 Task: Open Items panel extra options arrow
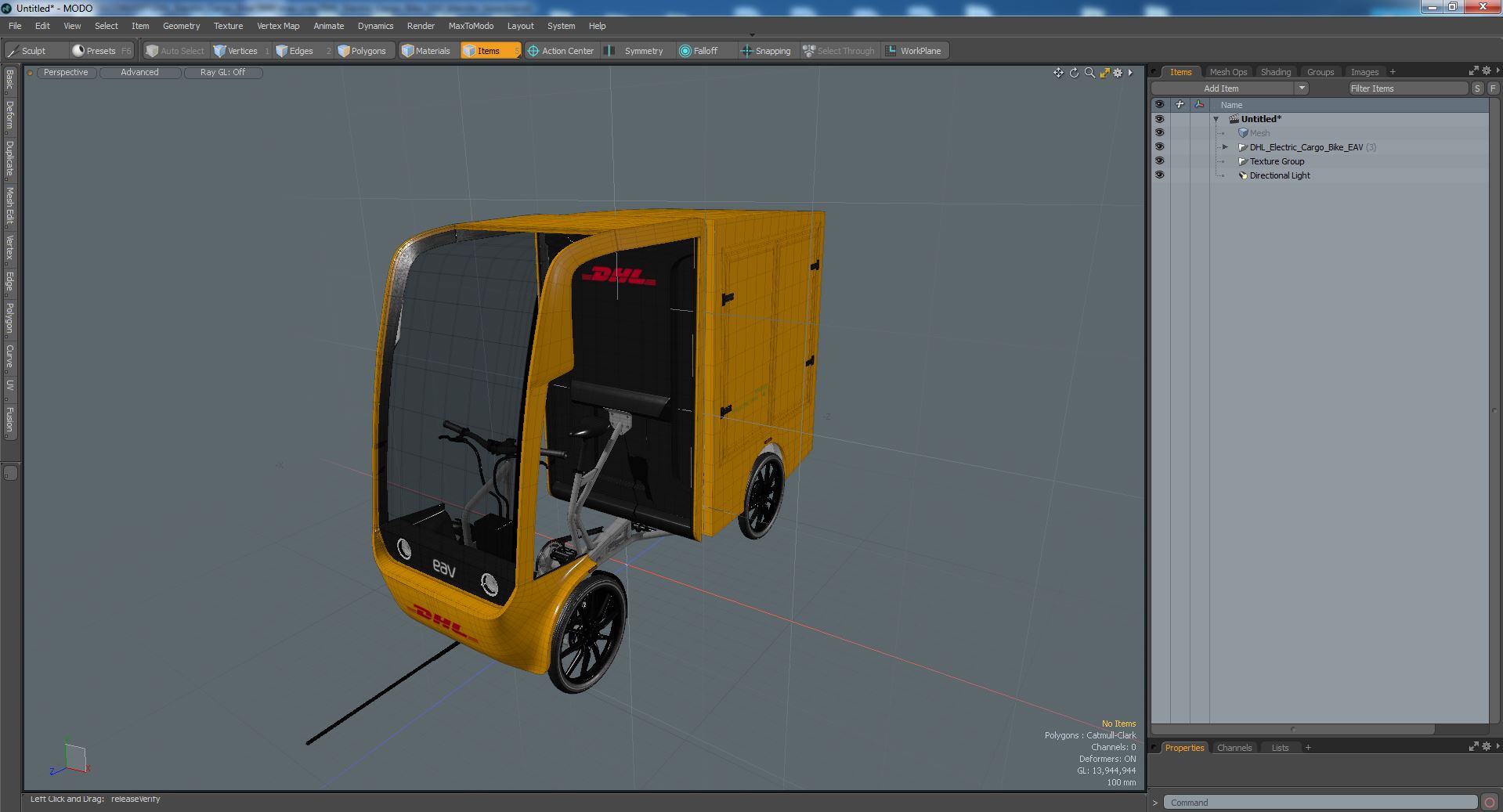(x=1497, y=71)
